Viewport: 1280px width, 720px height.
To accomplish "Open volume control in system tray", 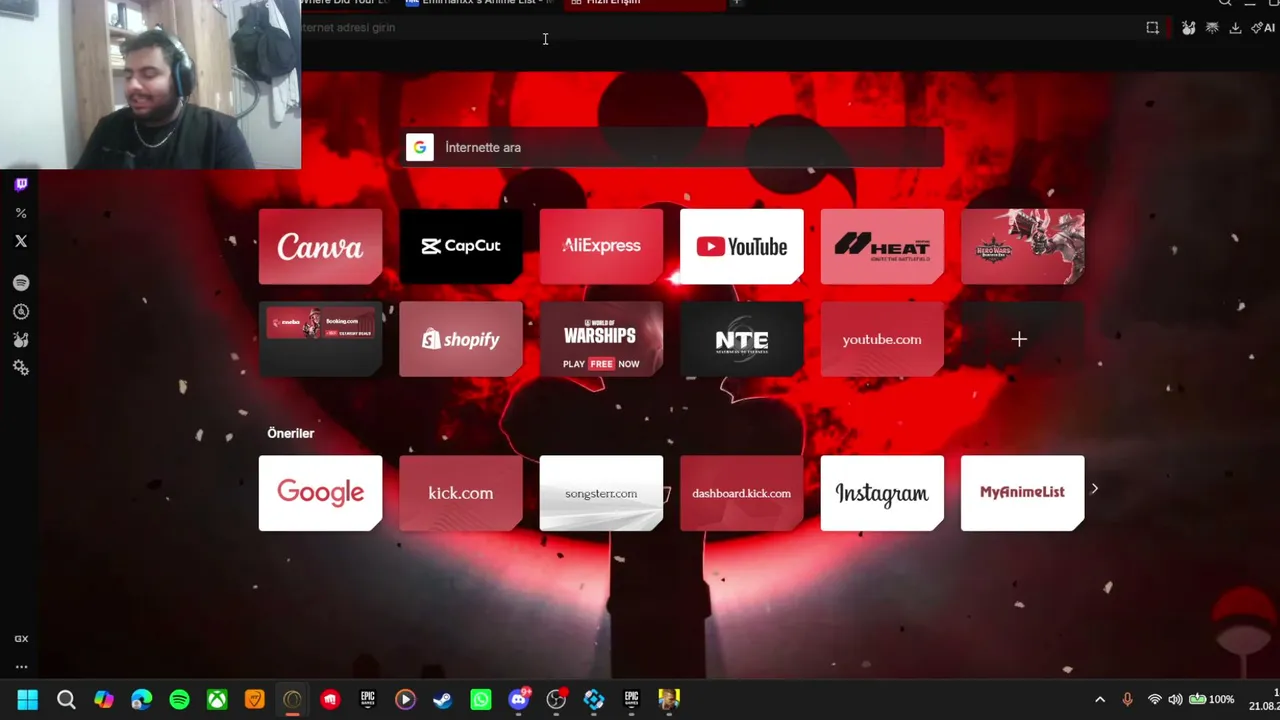I will pyautogui.click(x=1175, y=700).
